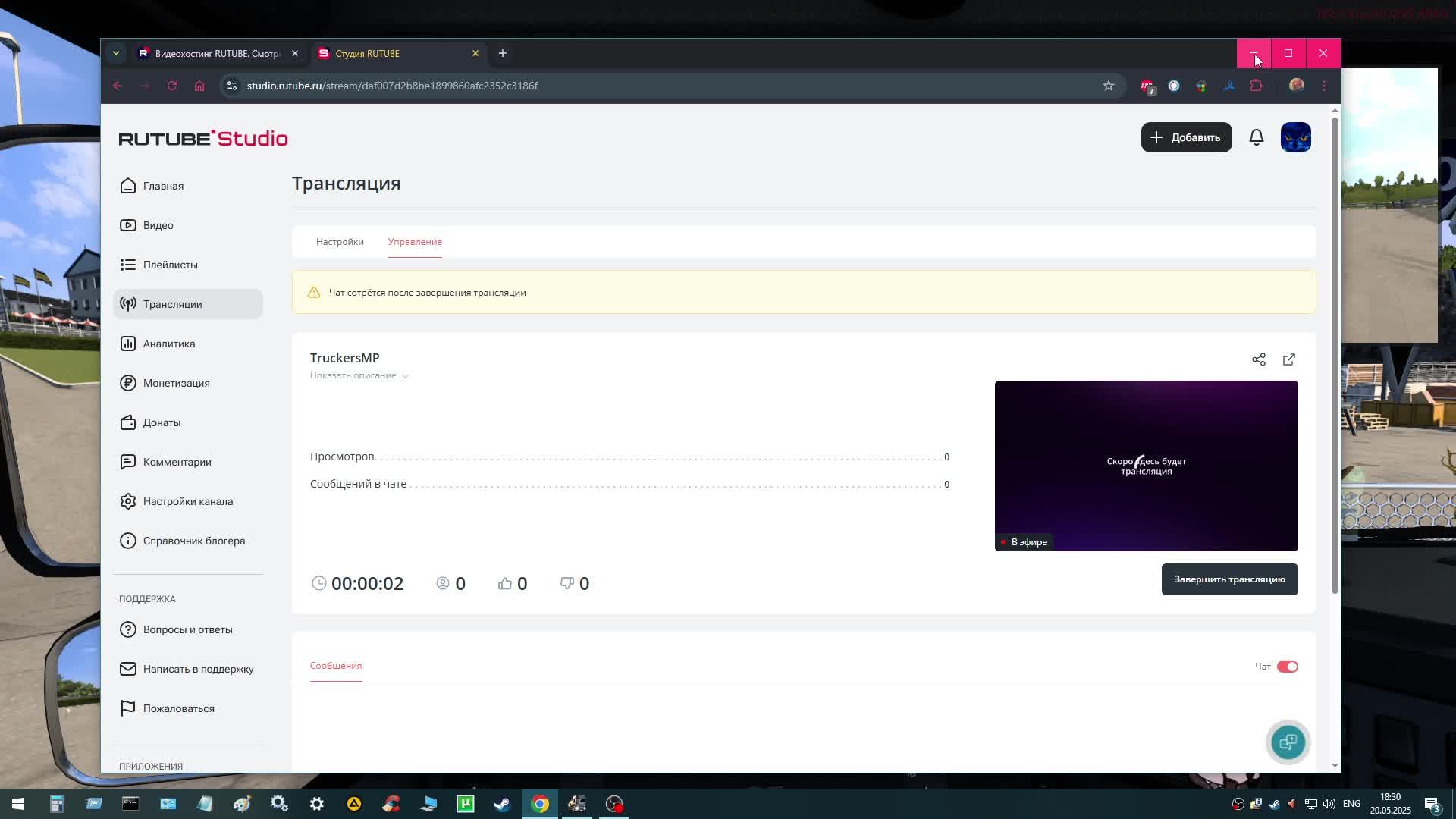Open the taskbar clock and date
The image size is (1456, 819).
point(1390,804)
